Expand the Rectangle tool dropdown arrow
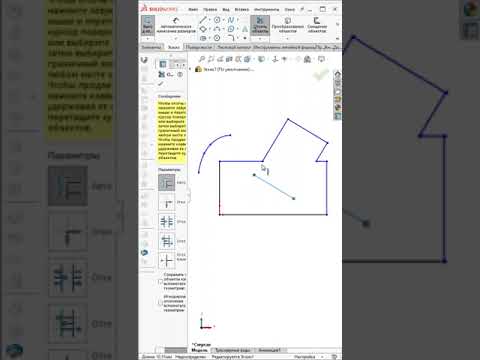 209,29
